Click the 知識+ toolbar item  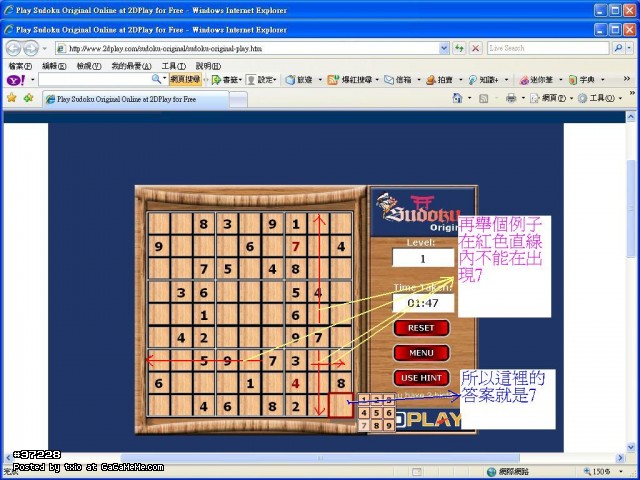[x=483, y=80]
